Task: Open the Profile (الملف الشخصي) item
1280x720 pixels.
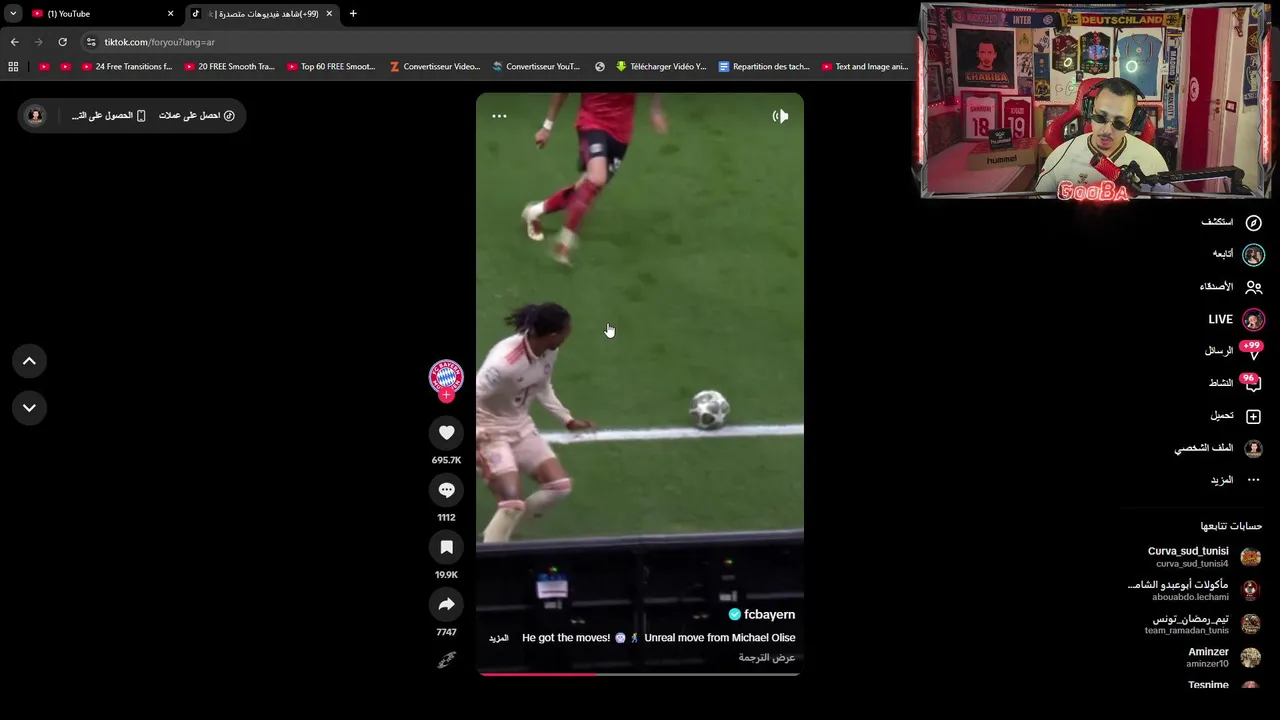Action: click(1219, 448)
